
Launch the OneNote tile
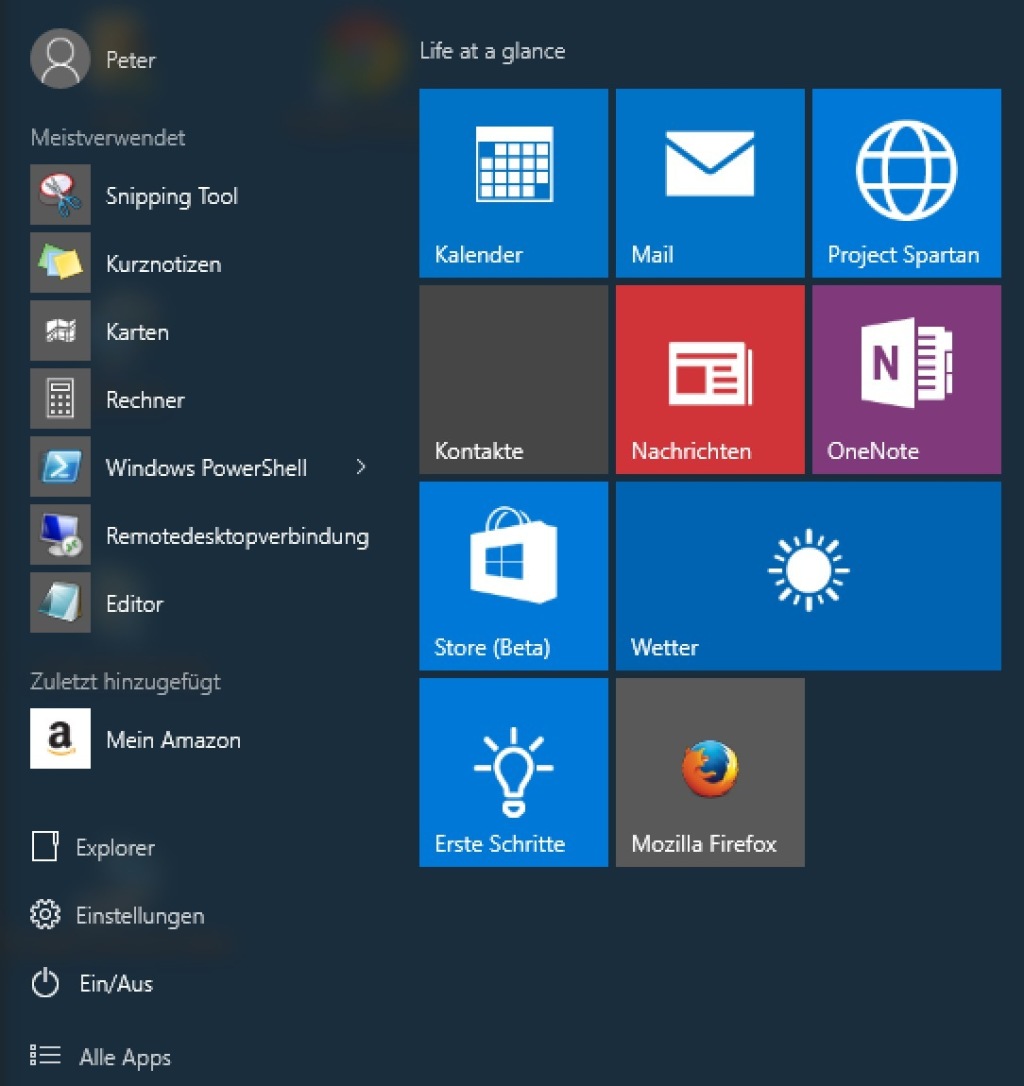tap(906, 380)
